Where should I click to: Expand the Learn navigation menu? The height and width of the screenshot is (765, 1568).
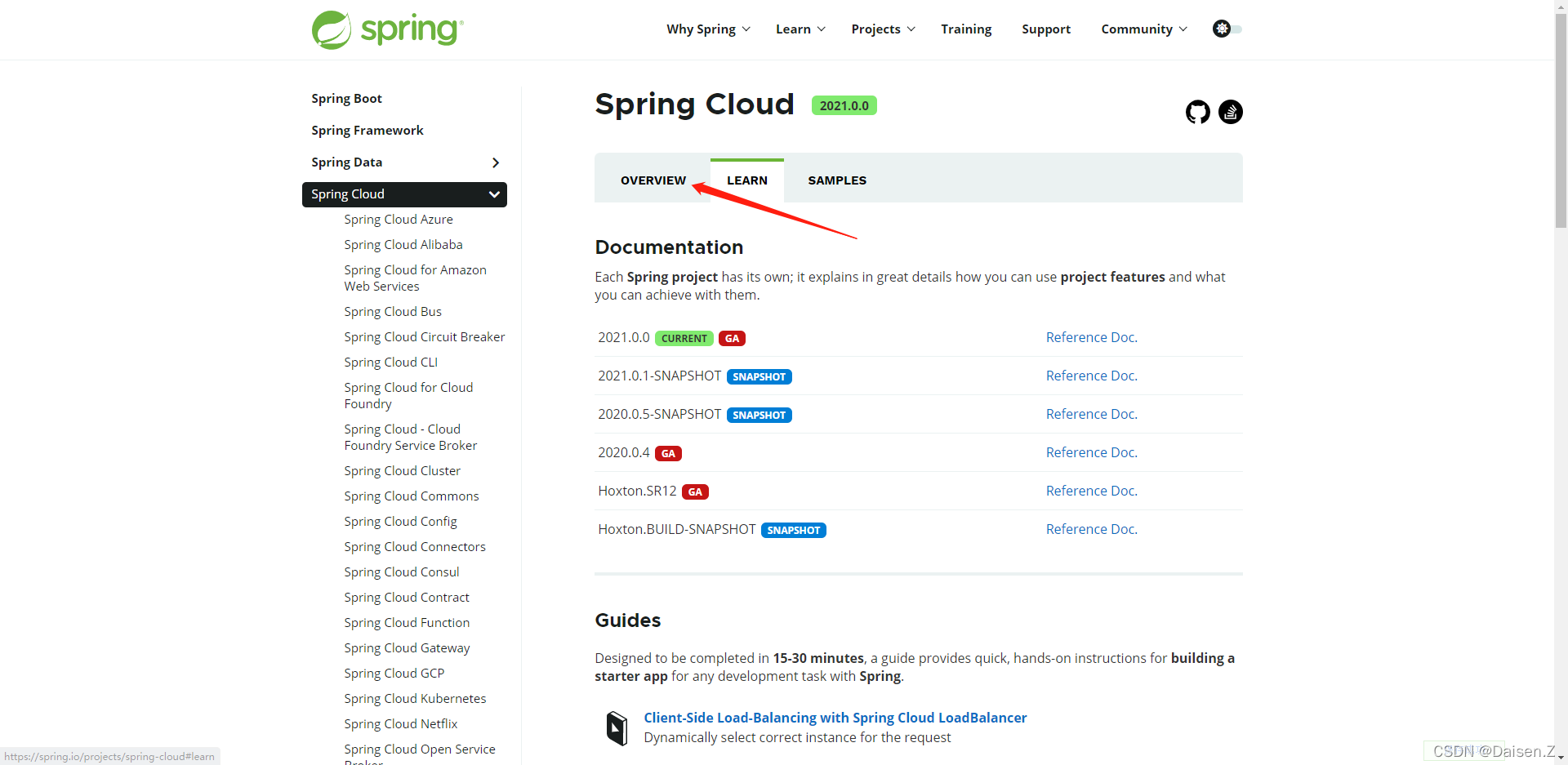pyautogui.click(x=800, y=29)
